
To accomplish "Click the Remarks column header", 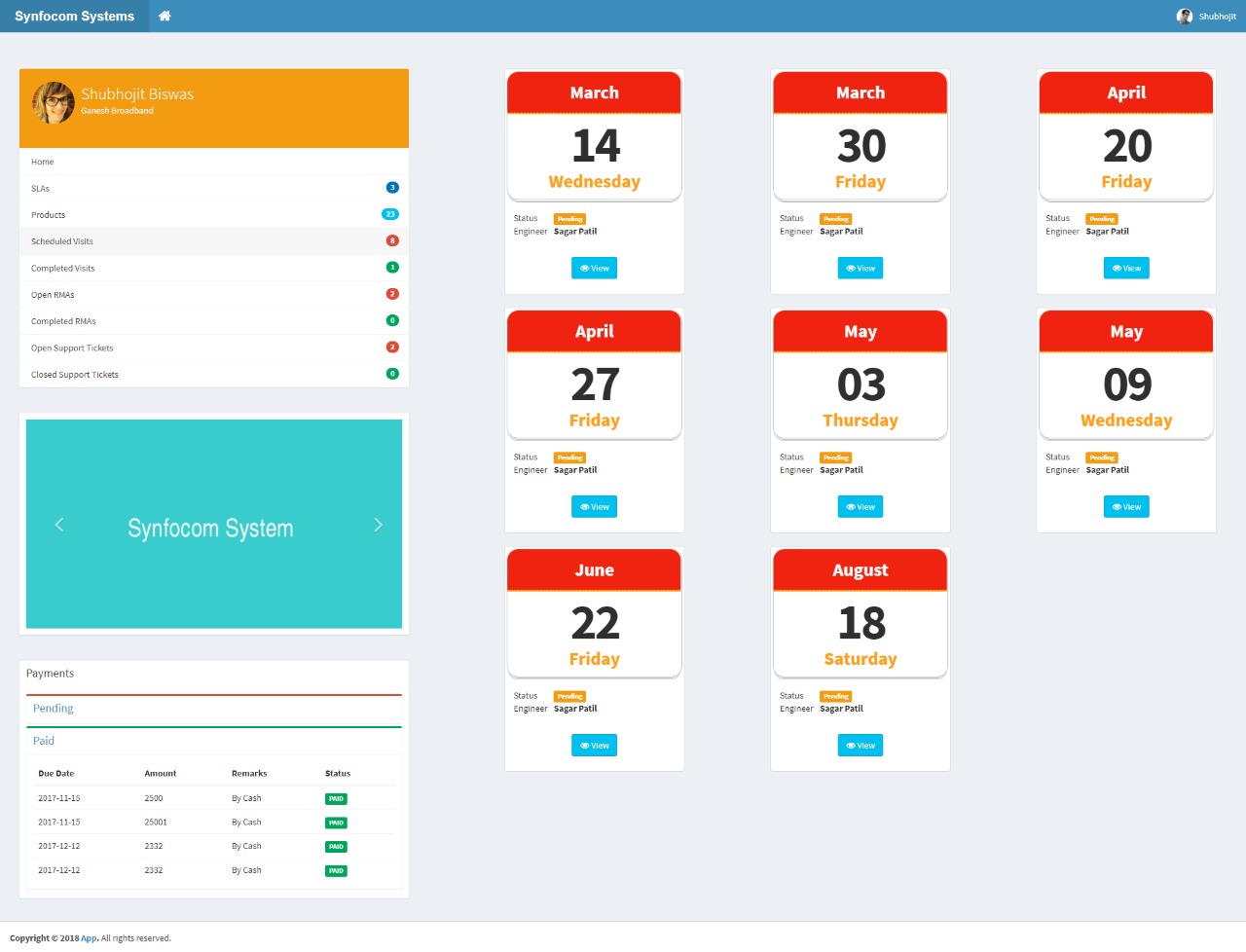I will [x=249, y=774].
